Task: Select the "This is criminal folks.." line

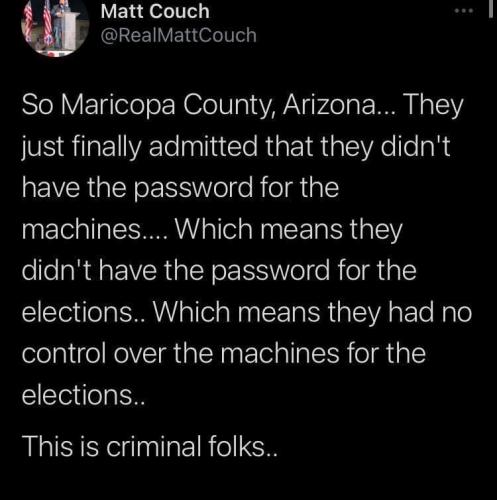Action: (150, 447)
